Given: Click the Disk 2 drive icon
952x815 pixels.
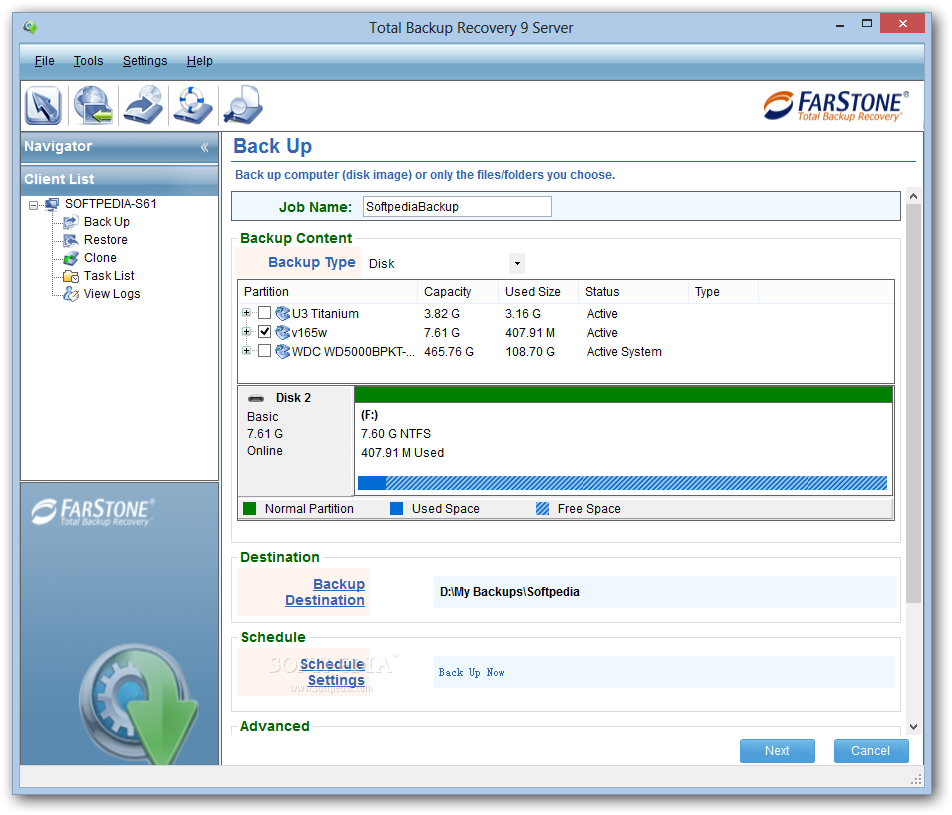Looking at the screenshot, I should 256,398.
